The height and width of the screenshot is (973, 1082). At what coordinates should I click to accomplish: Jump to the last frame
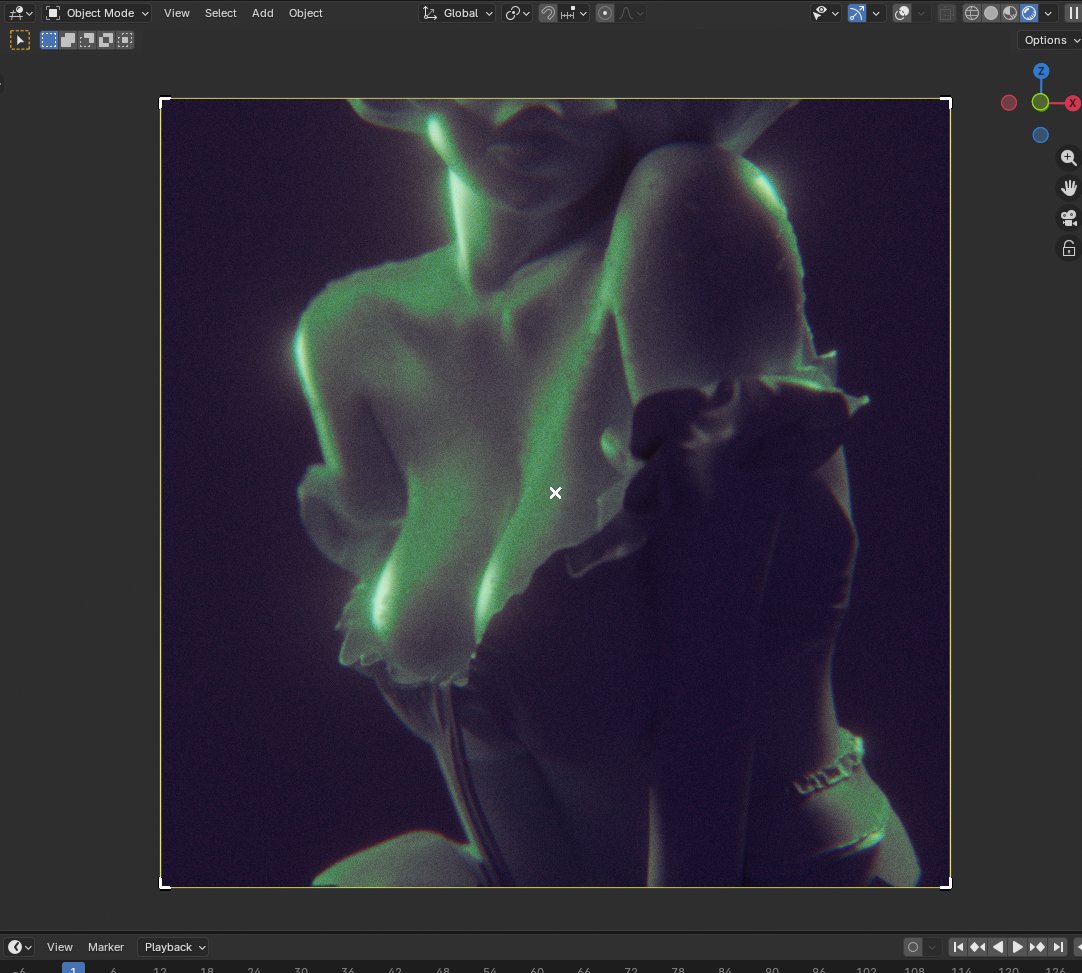(1058, 947)
